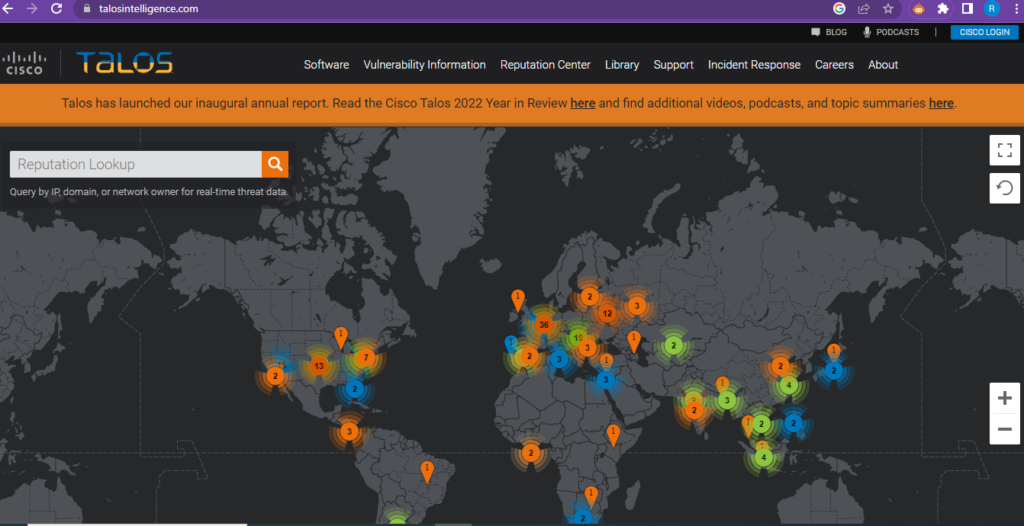
Task: Open the Reputation Center menu
Action: 545,65
